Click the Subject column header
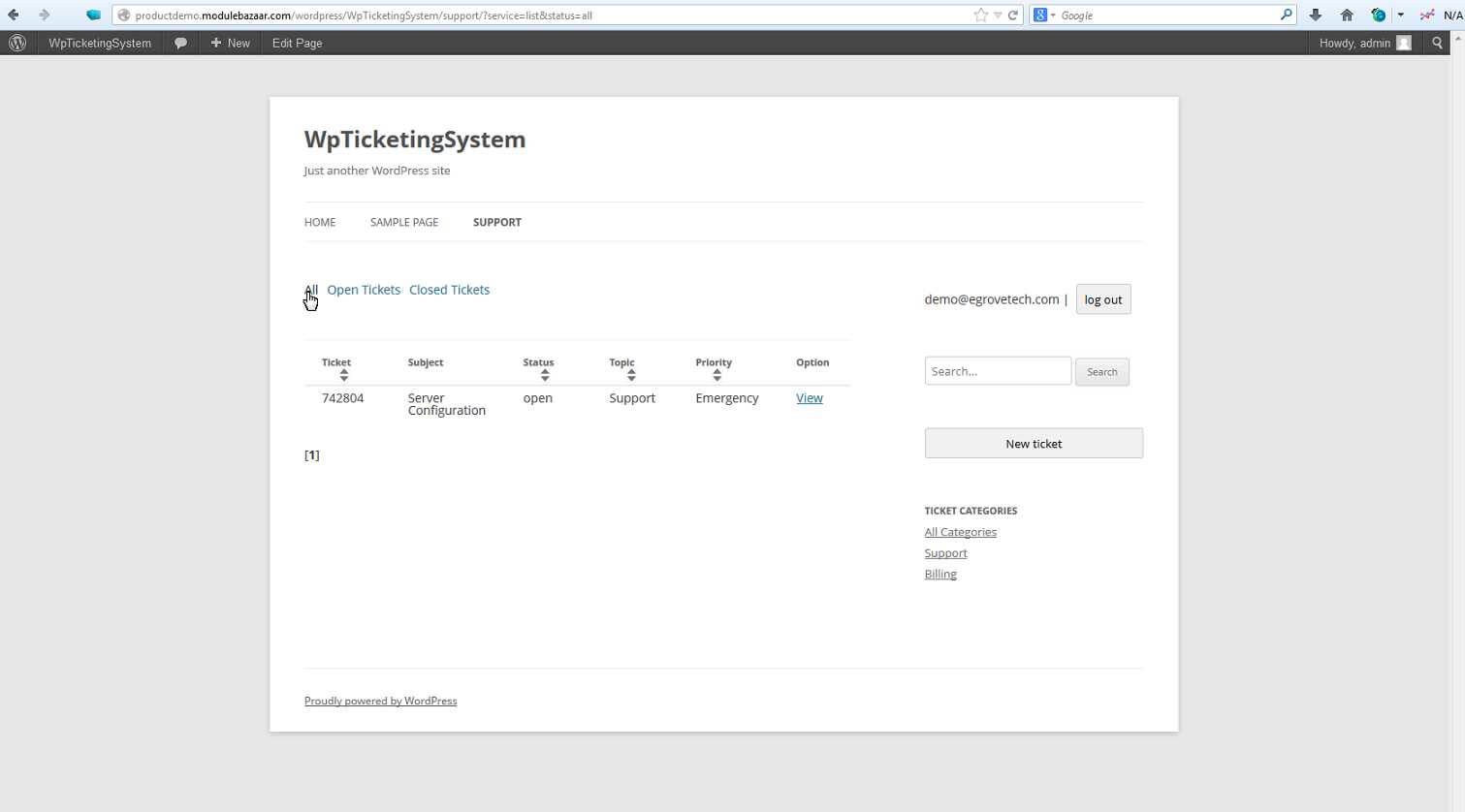This screenshot has height=812, width=1465. 426,362
